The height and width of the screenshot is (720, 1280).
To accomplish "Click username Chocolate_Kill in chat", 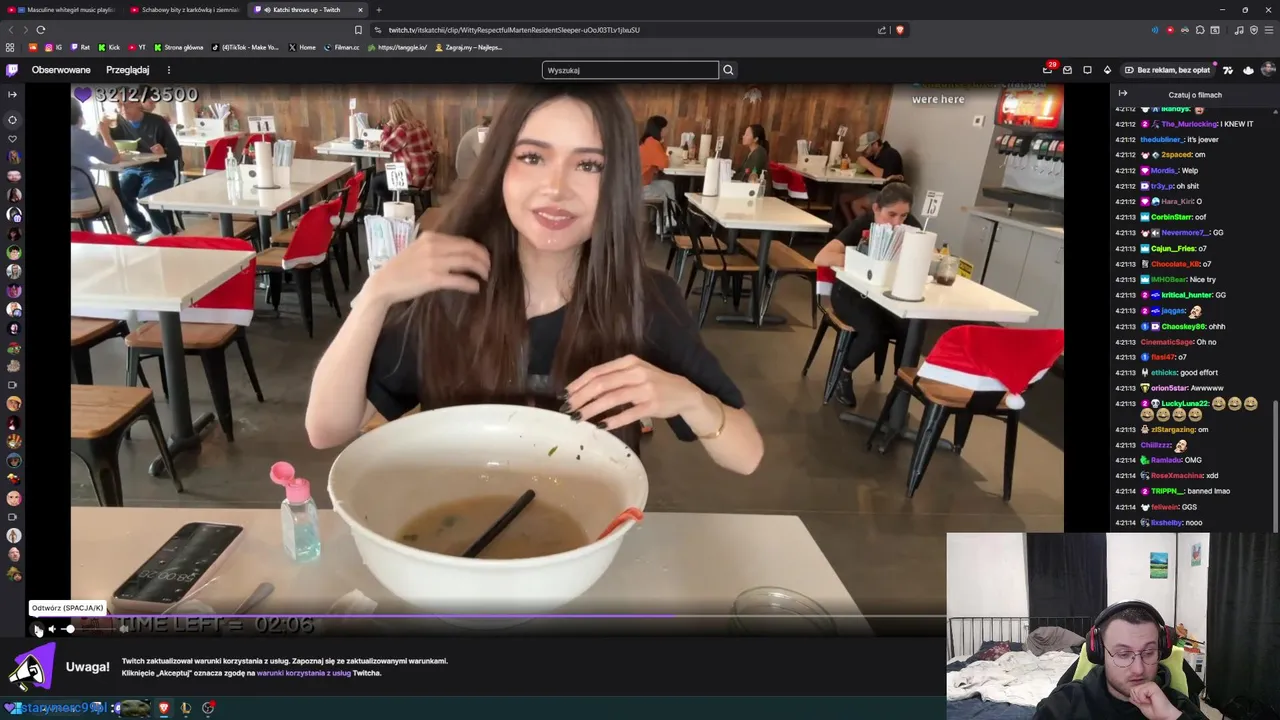I will 1175,264.
